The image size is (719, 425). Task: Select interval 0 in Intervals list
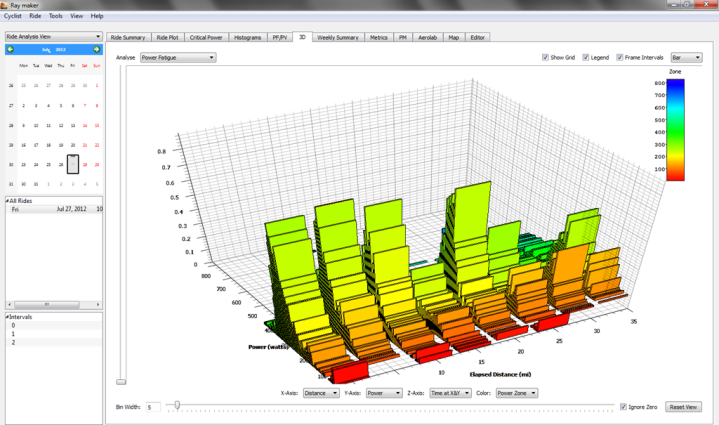[x=54, y=325]
